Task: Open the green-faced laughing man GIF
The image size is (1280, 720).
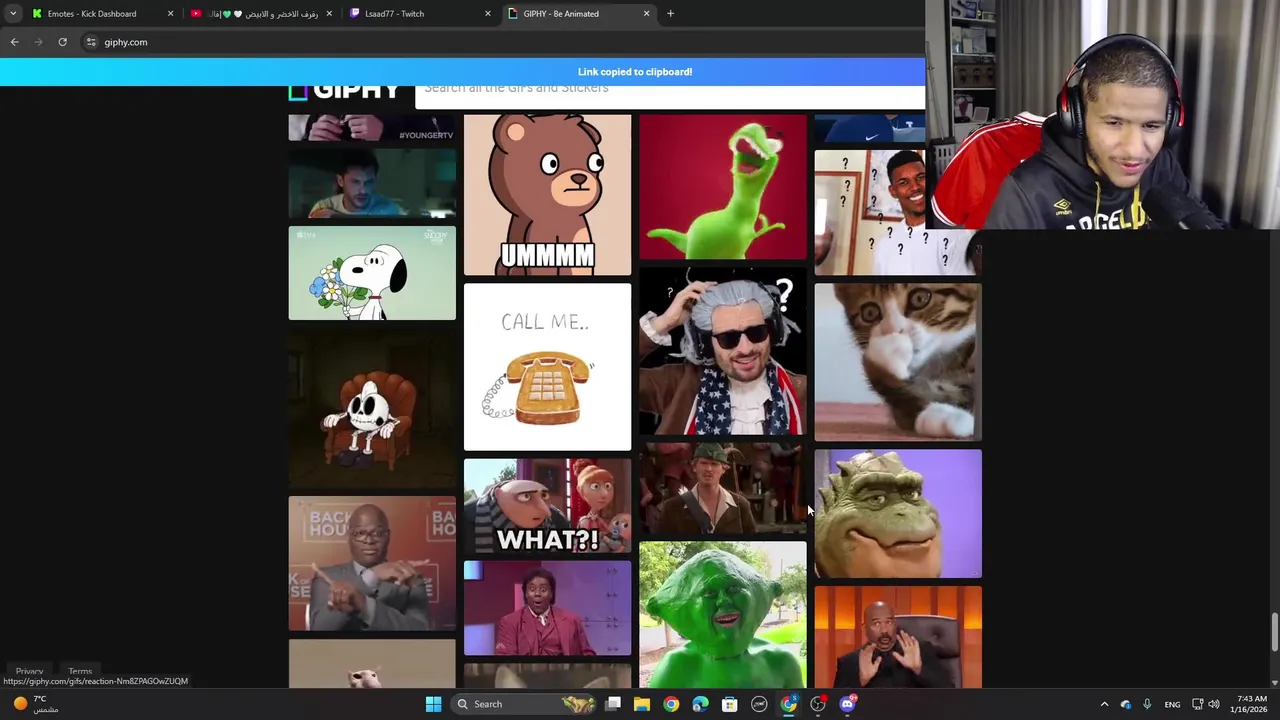Action: [x=722, y=615]
